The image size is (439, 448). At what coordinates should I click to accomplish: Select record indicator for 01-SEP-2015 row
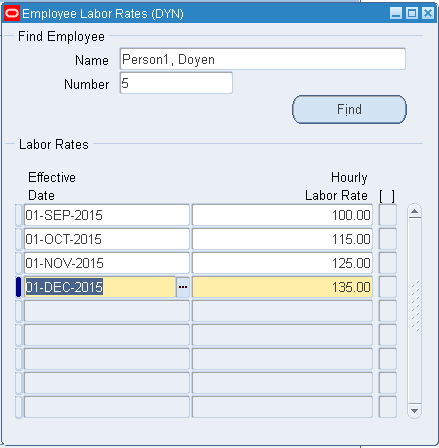tap(19, 215)
